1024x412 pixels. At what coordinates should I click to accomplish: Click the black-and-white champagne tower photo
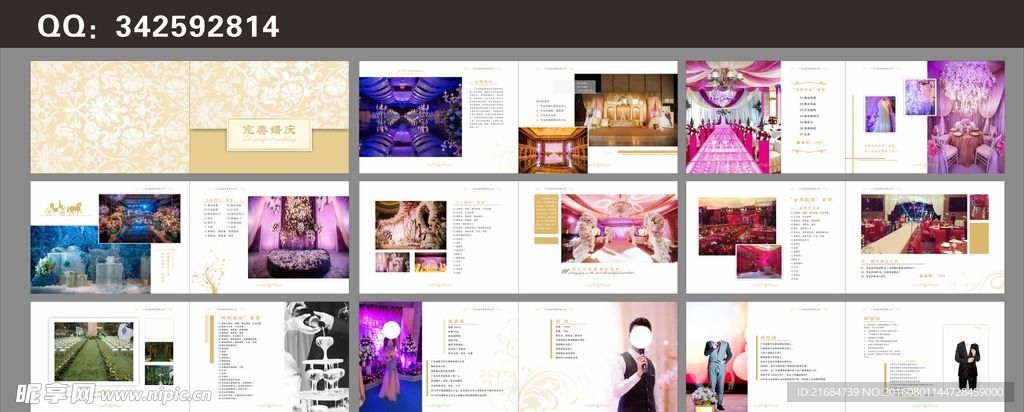tap(317, 357)
